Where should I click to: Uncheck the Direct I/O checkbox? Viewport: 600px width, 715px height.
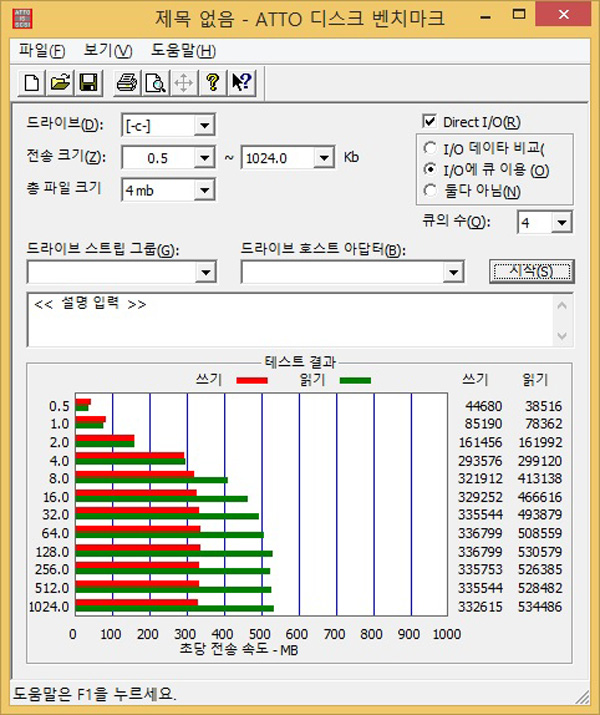click(431, 122)
